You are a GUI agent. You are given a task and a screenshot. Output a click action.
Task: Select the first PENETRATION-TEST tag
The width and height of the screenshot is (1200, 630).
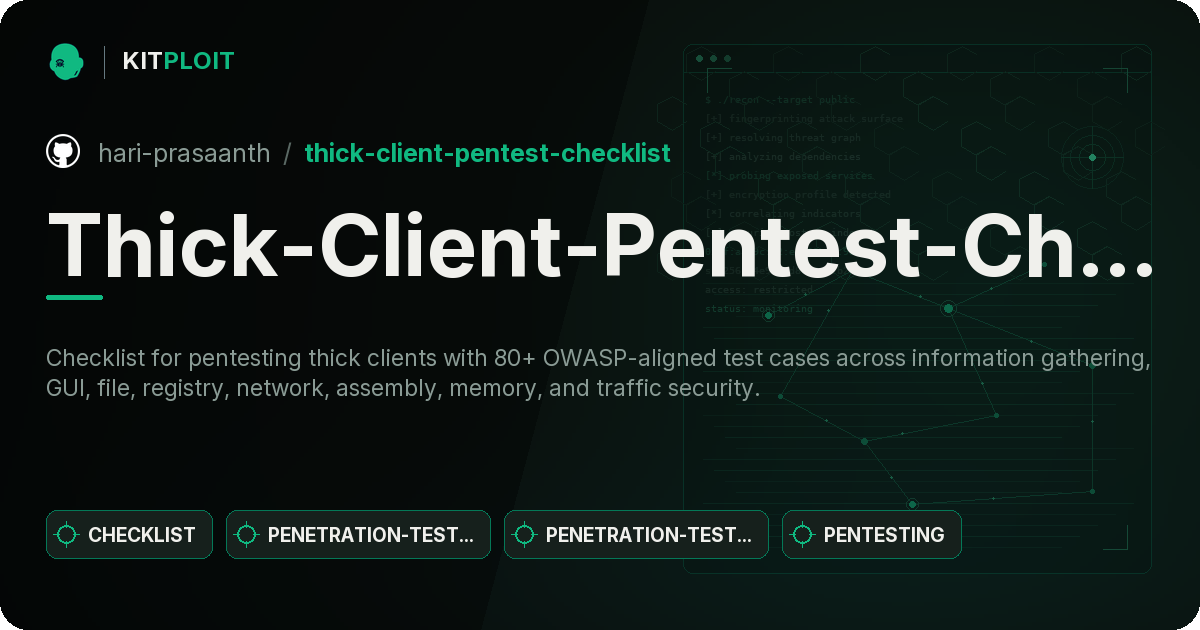tap(358, 535)
